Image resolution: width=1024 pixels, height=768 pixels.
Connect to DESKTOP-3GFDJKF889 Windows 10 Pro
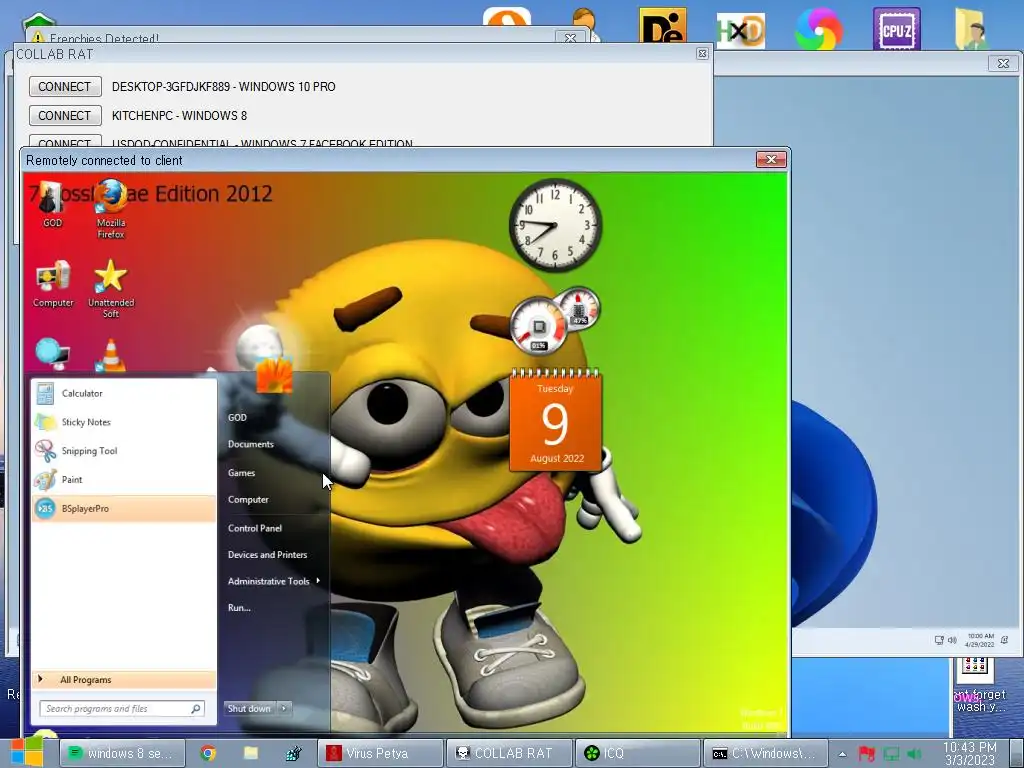pos(65,86)
